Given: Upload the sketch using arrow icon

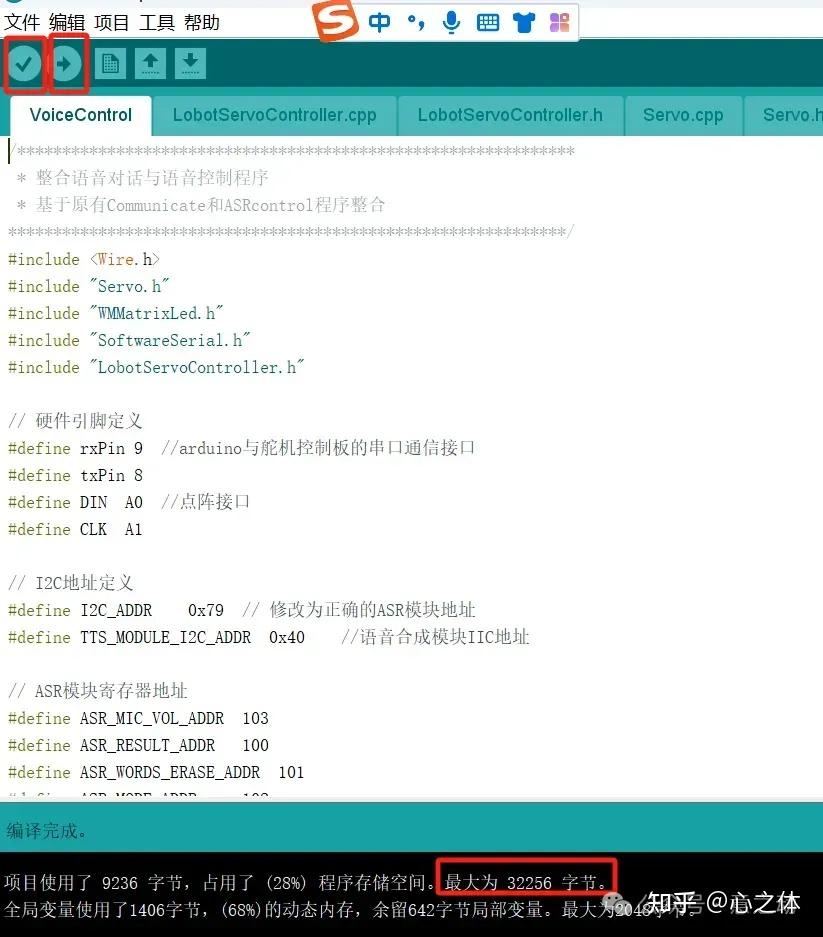Looking at the screenshot, I should [x=66, y=63].
